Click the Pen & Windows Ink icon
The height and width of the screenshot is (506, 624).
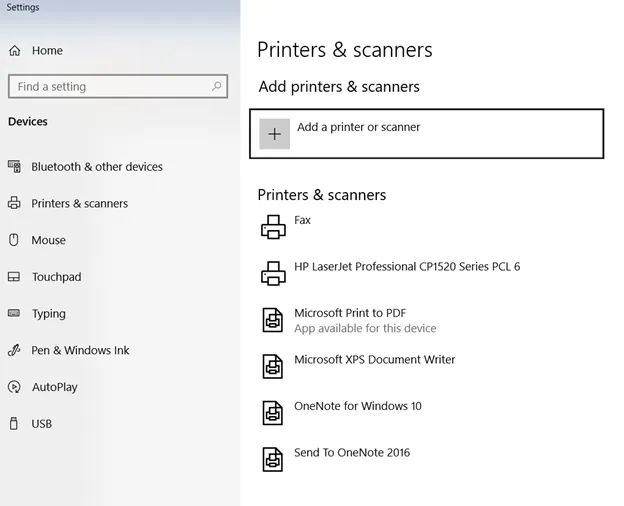click(14, 350)
